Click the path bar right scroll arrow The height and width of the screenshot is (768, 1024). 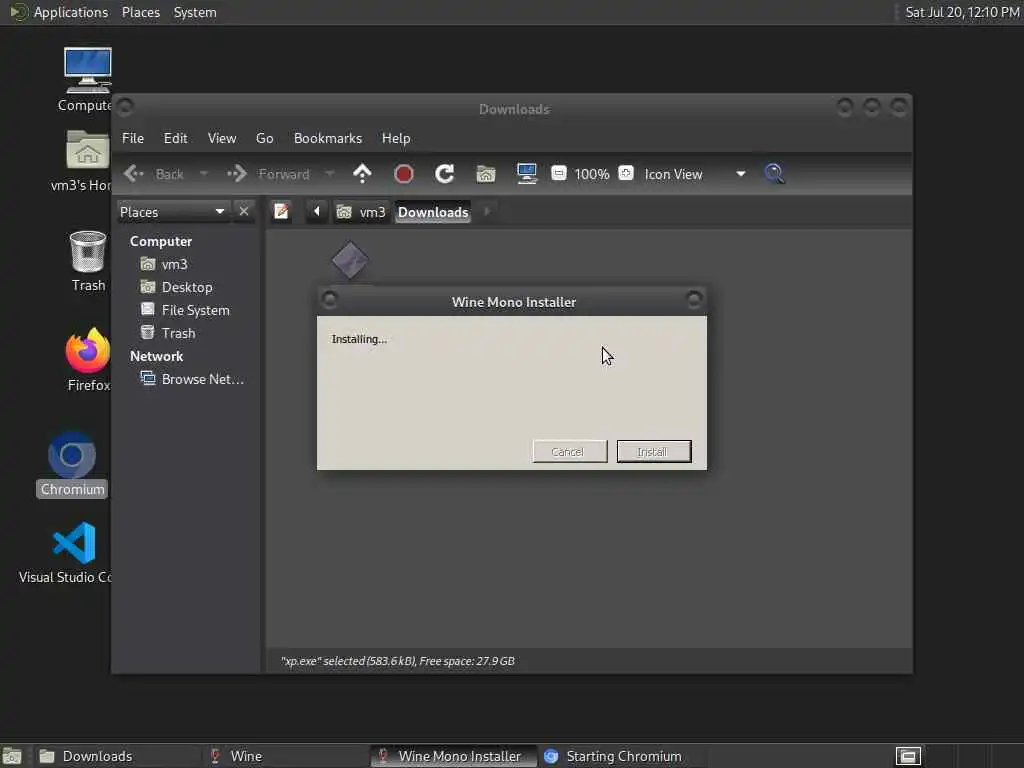point(487,212)
